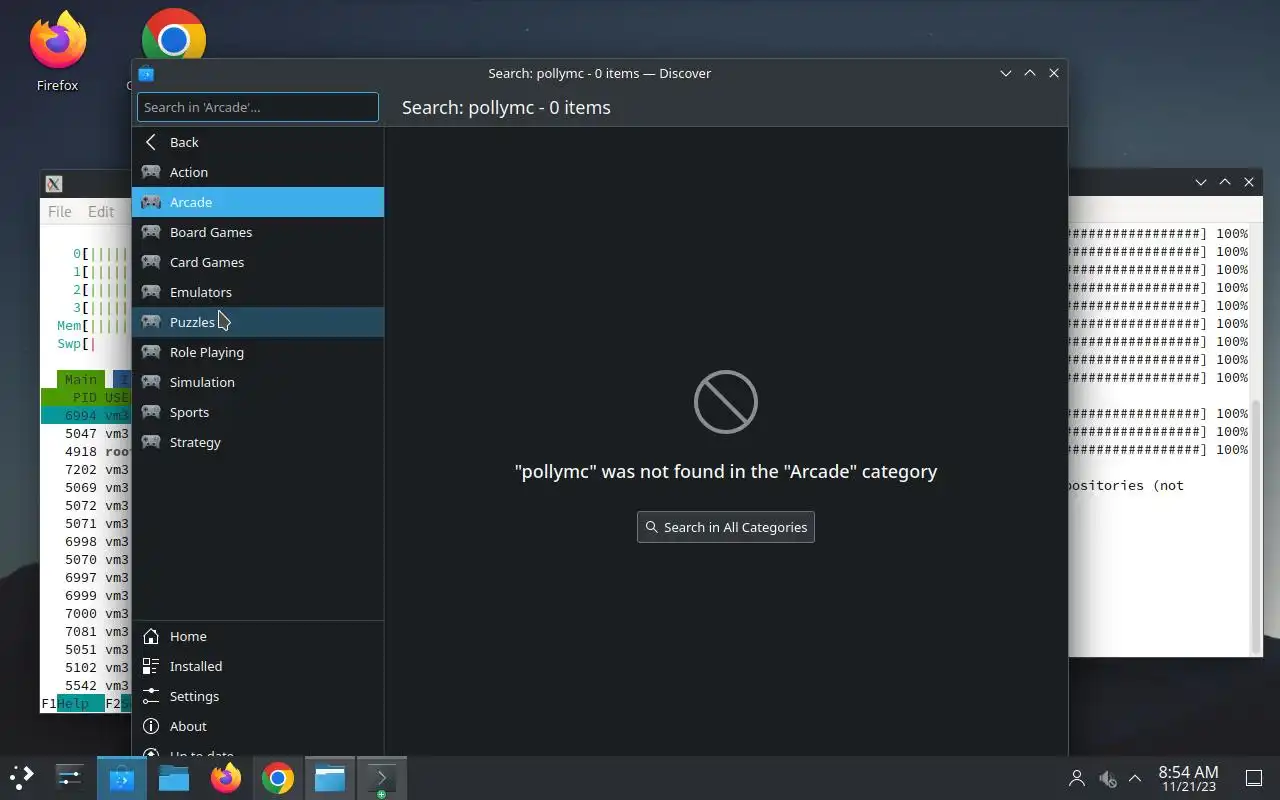Image resolution: width=1280 pixels, height=800 pixels.
Task: Click the user account tray icon
Action: tap(1077, 777)
